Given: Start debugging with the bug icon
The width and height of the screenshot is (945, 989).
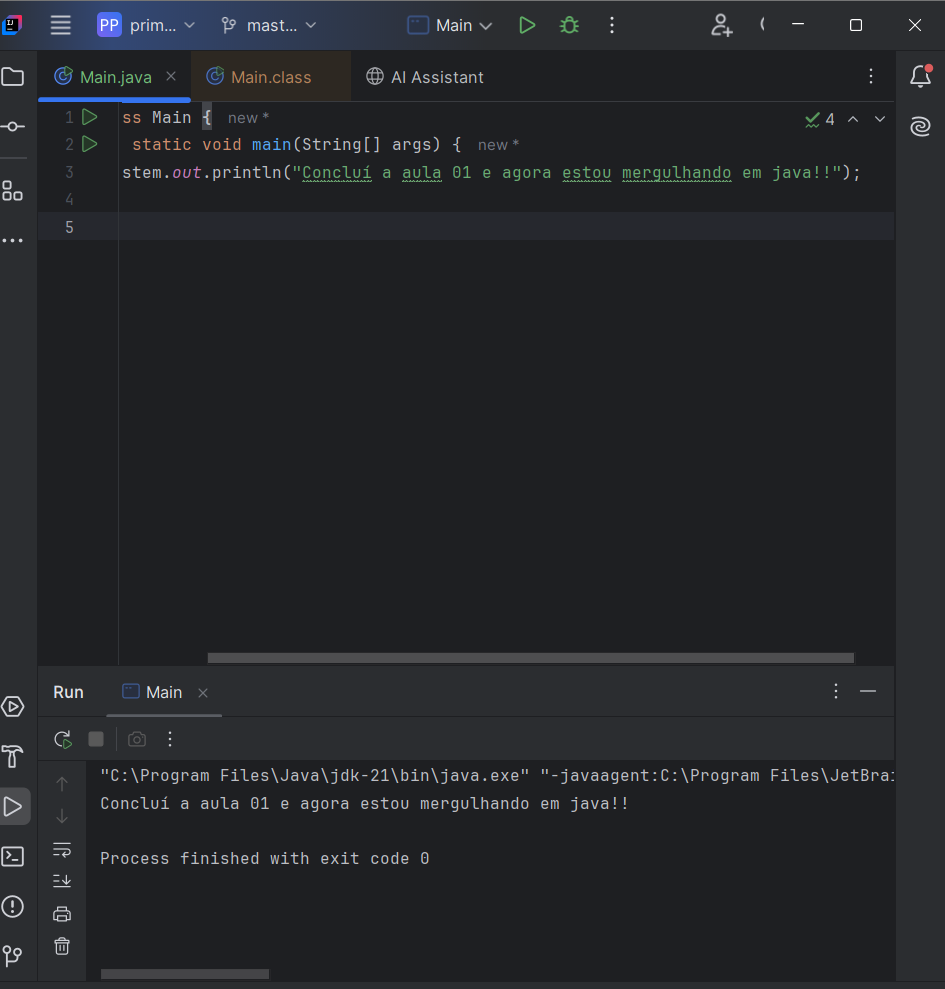Looking at the screenshot, I should [x=569, y=25].
